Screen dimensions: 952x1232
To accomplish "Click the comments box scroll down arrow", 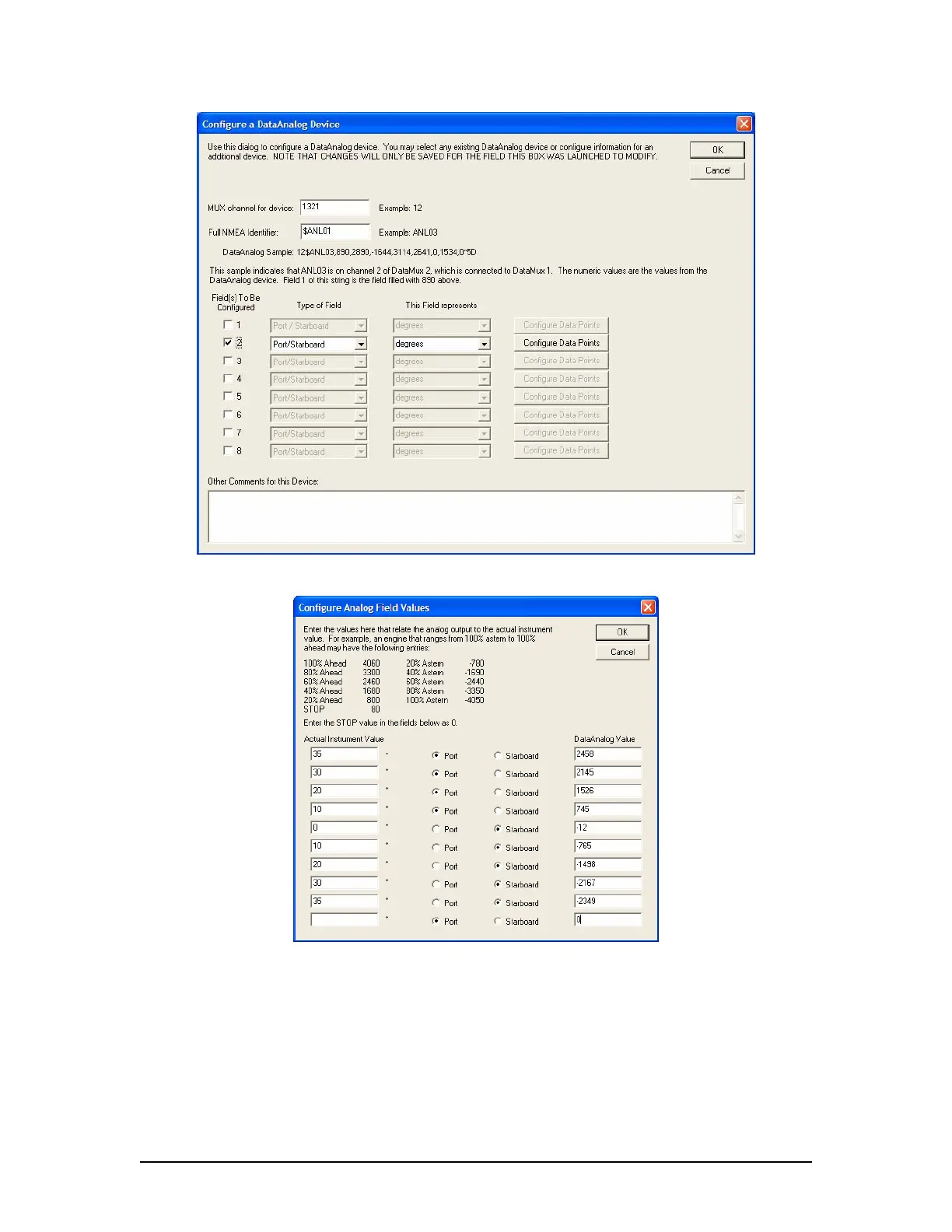I will pyautogui.click(x=739, y=536).
